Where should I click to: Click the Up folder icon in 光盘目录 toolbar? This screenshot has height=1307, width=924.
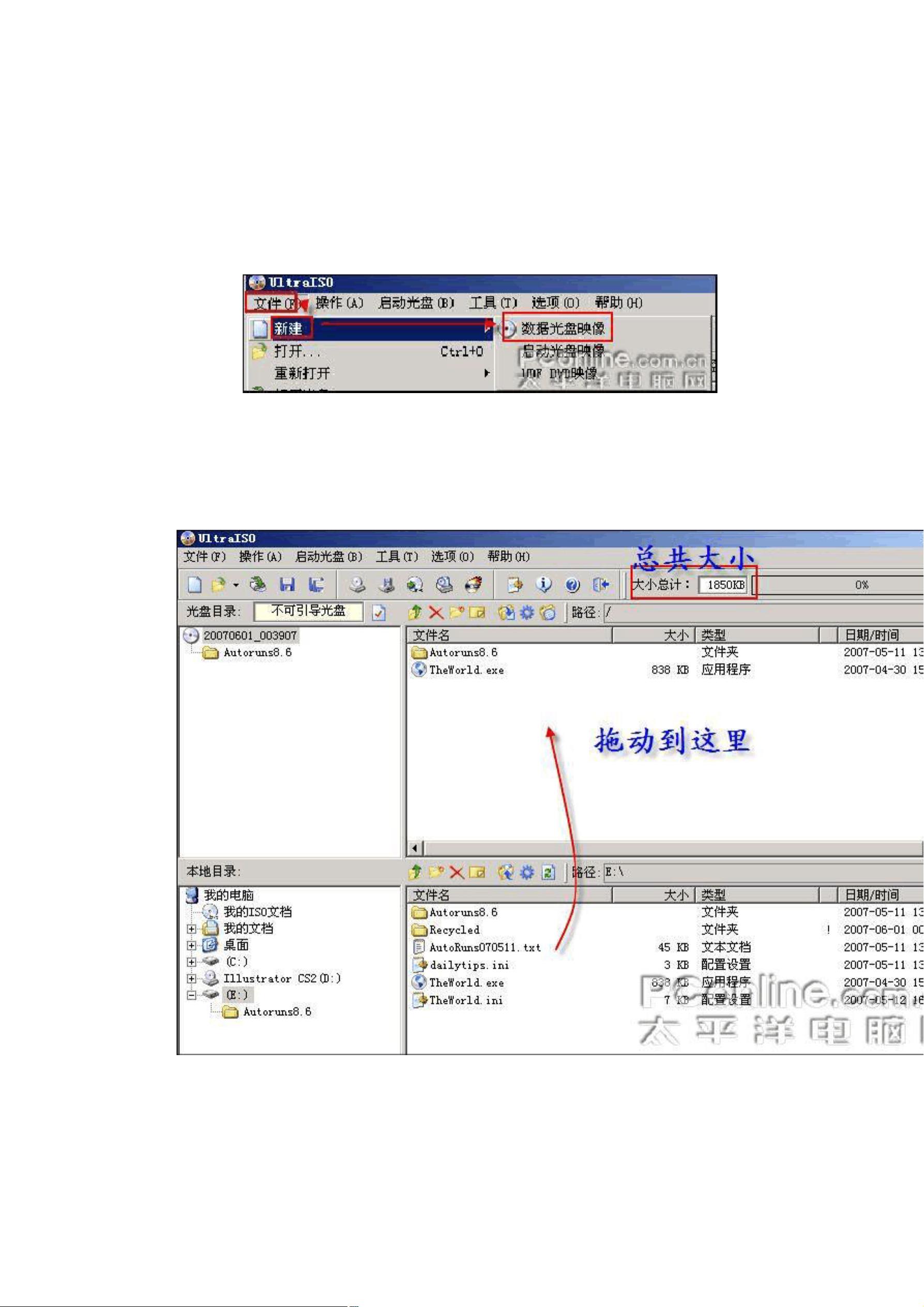coord(415,612)
